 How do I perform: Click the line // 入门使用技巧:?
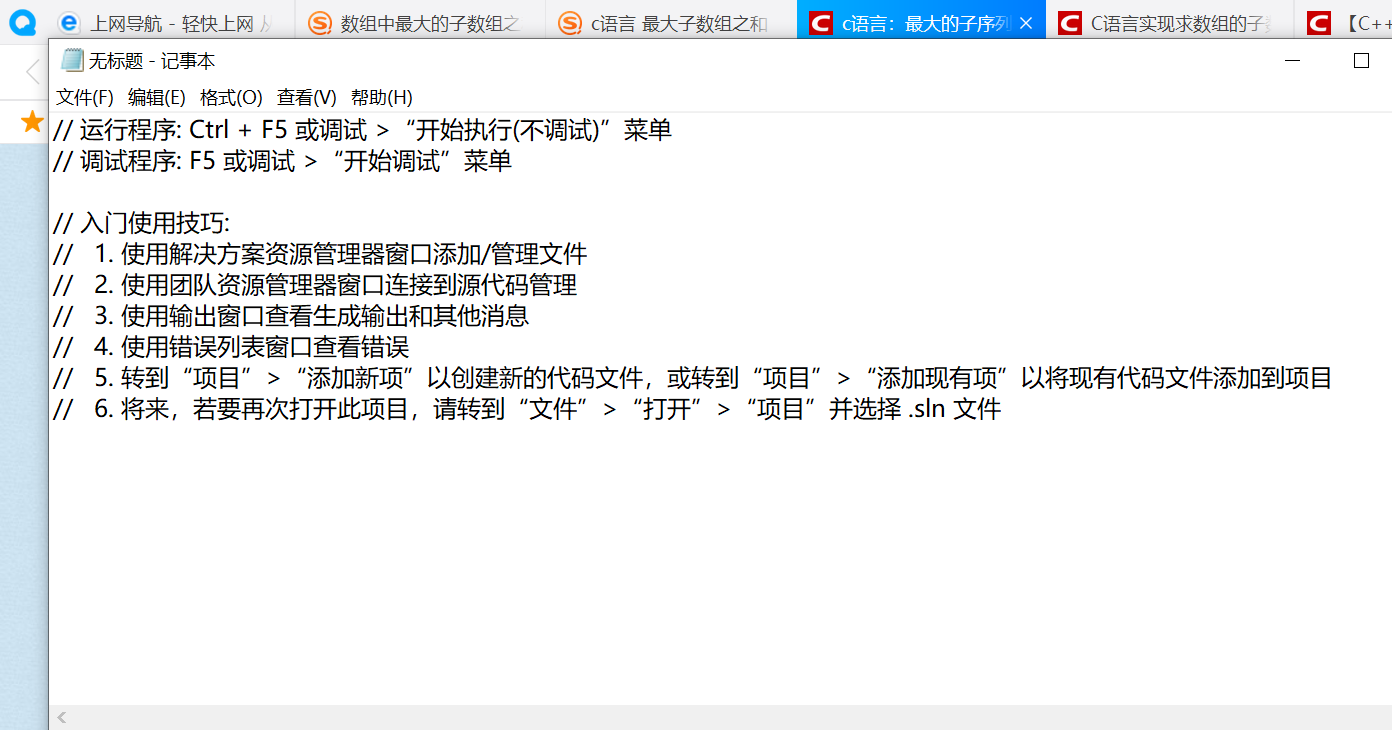pos(141,223)
